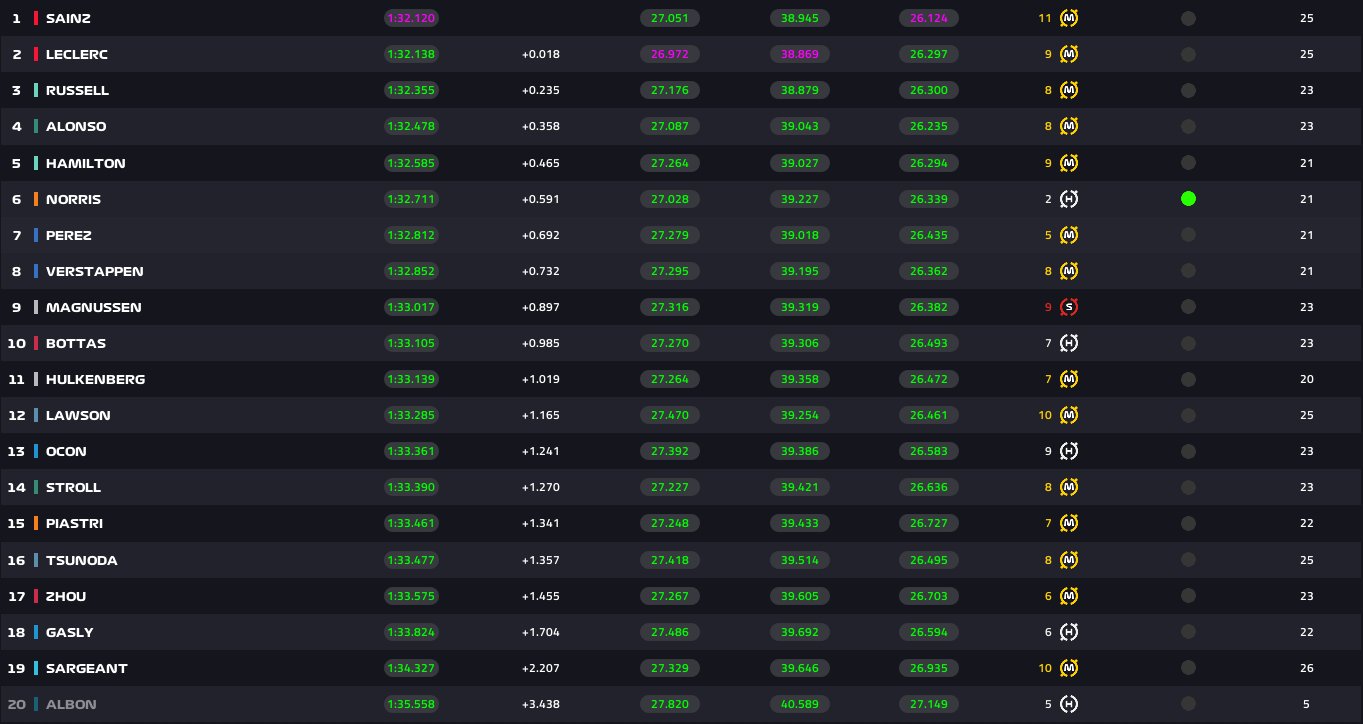This screenshot has width=1363, height=724.
Task: Click Perez's medium tyre icon
Action: pos(1069,235)
